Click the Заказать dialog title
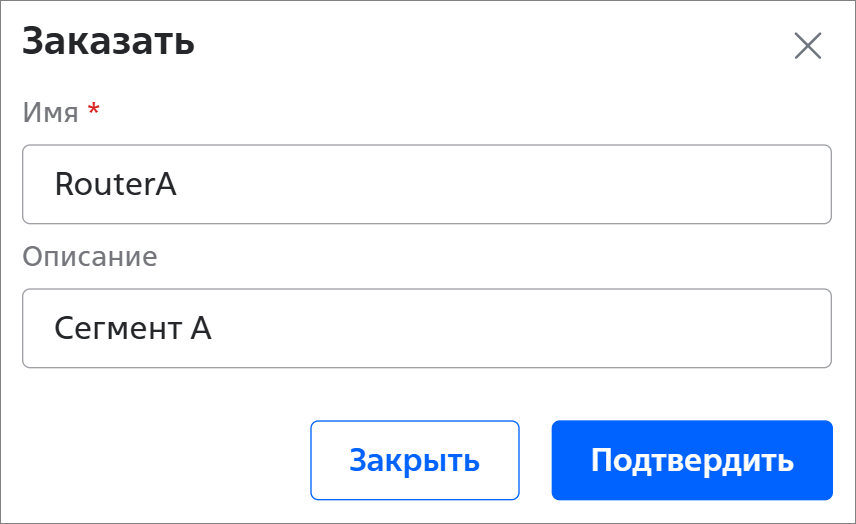856x524 pixels. [x=108, y=43]
